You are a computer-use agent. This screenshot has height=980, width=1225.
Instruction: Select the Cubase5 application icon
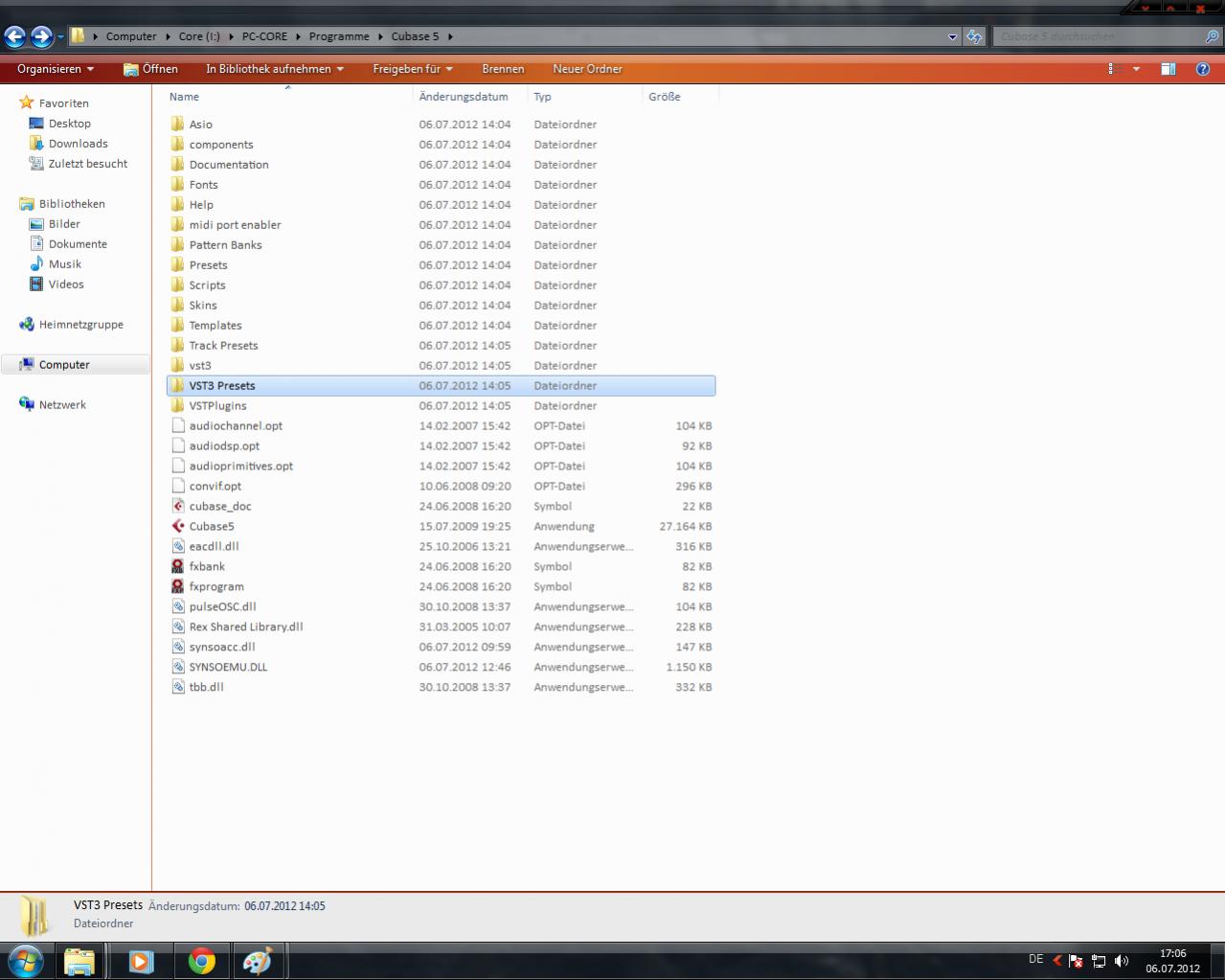[x=177, y=526]
